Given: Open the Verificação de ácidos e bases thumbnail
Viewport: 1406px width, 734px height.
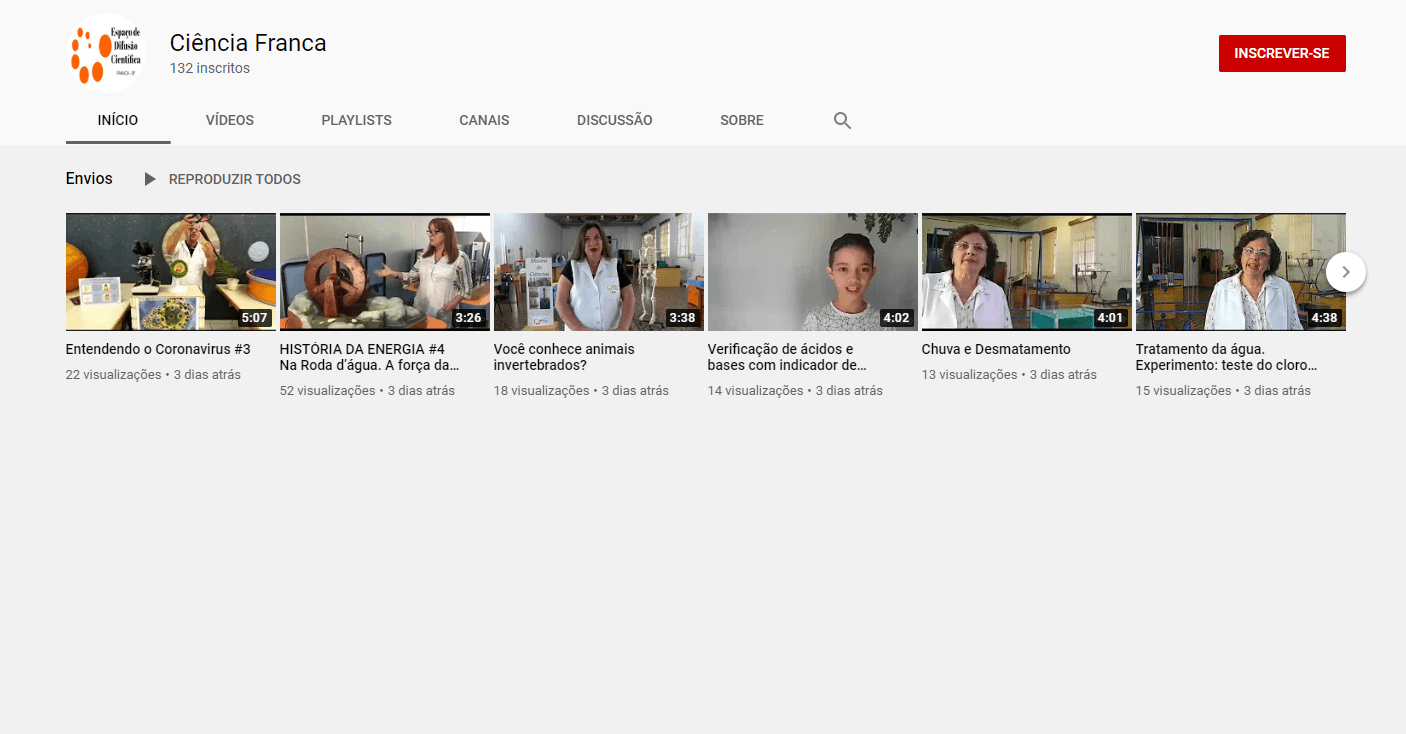Looking at the screenshot, I should click(812, 271).
